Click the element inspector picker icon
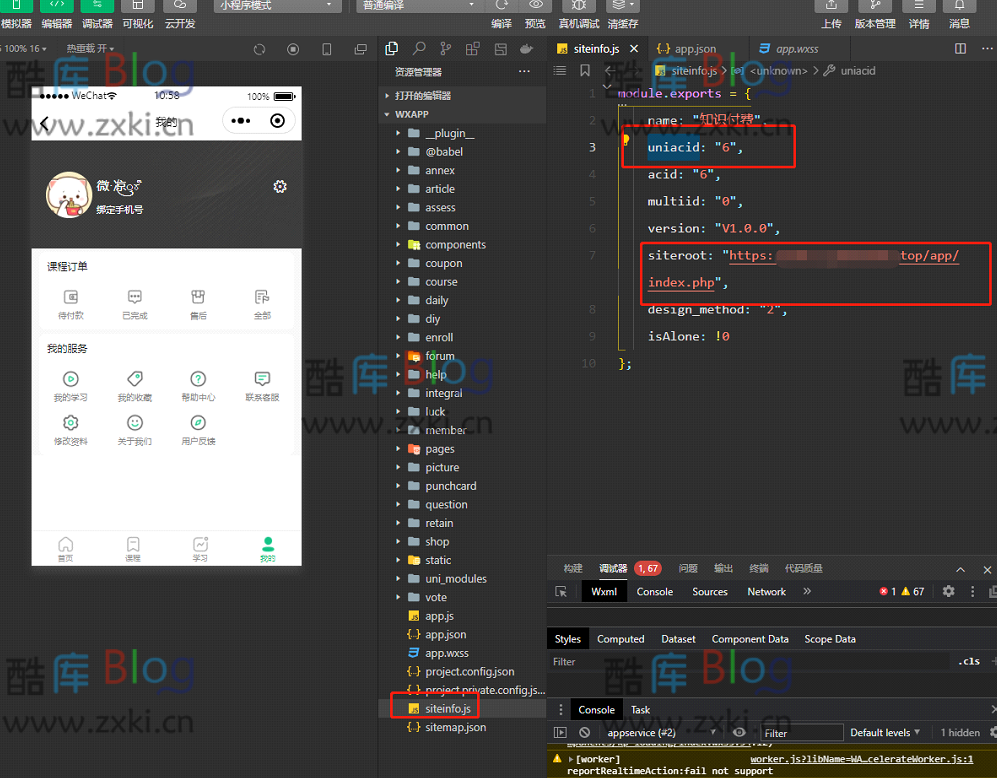Image resolution: width=997 pixels, height=778 pixels. tap(561, 591)
